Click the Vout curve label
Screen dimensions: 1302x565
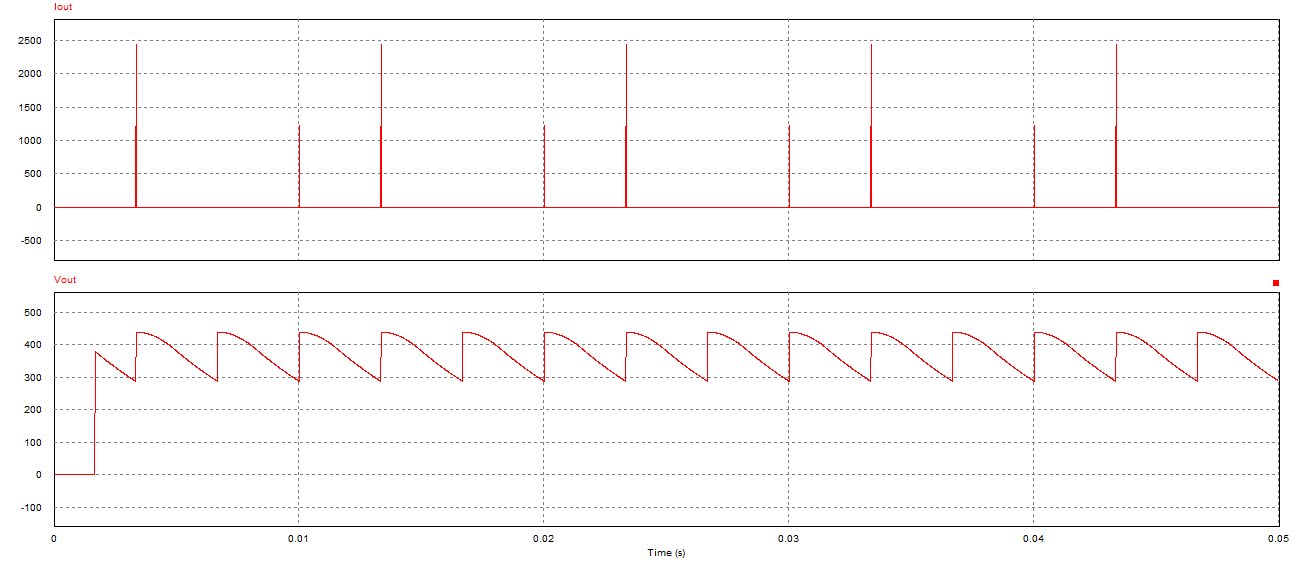point(64,280)
